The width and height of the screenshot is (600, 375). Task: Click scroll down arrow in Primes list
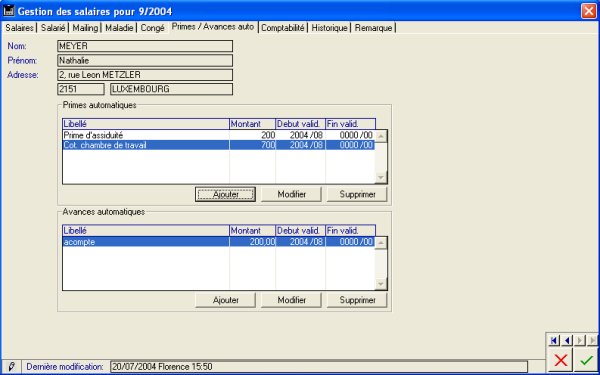(x=381, y=178)
